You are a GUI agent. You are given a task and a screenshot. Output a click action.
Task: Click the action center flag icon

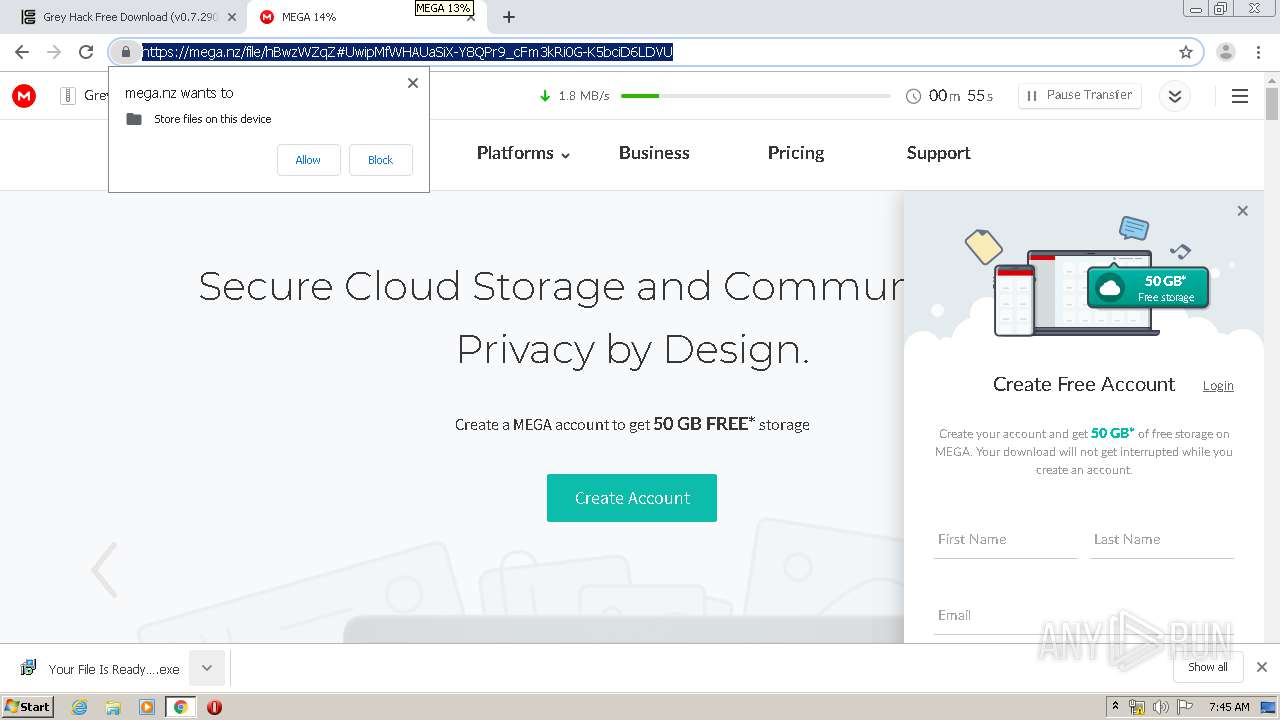tap(1185, 707)
